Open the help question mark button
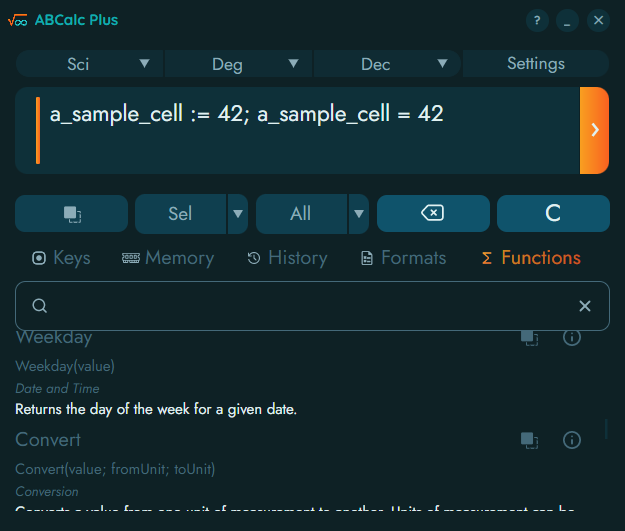 [537, 20]
